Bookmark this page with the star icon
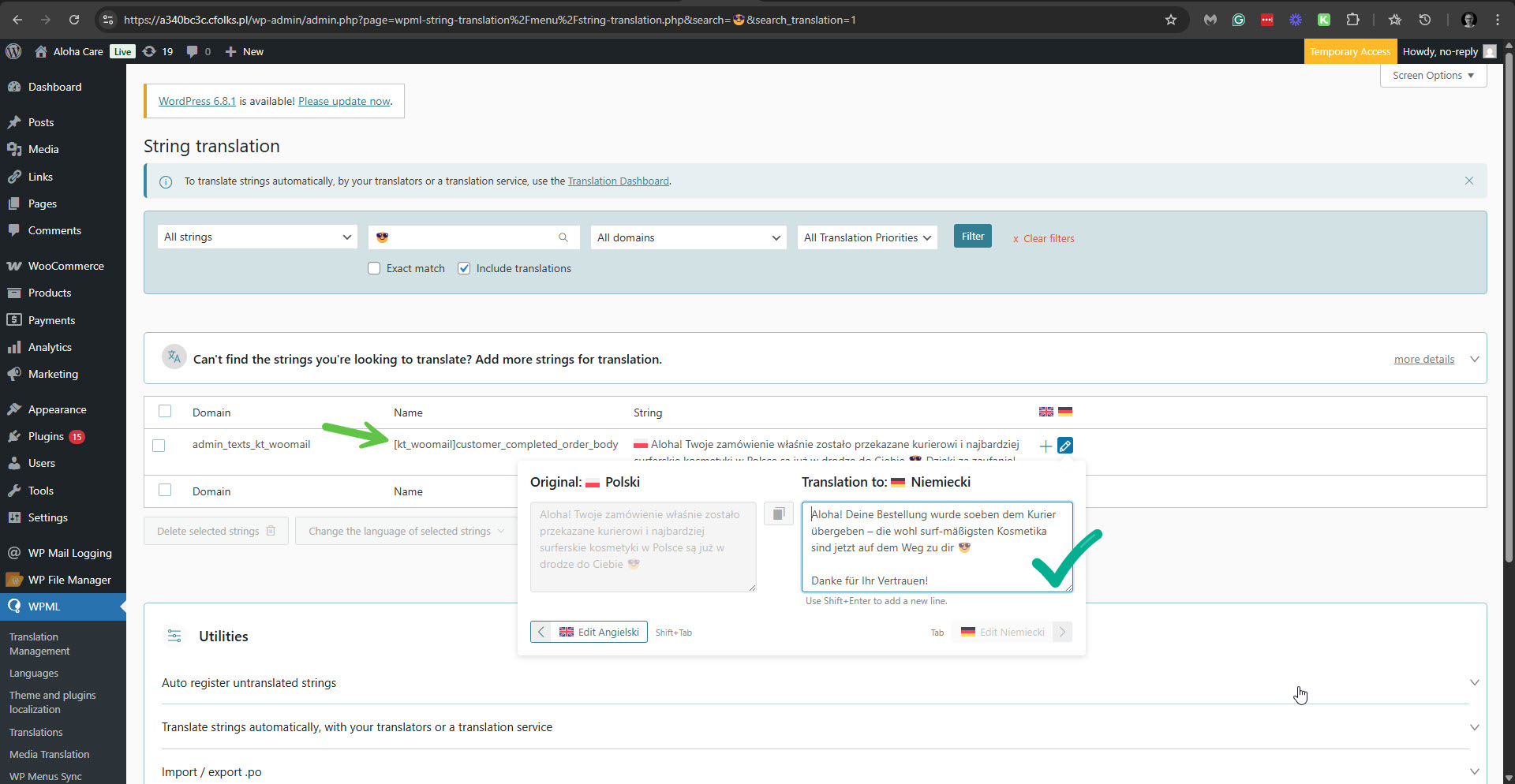The image size is (1515, 784). click(1171, 20)
